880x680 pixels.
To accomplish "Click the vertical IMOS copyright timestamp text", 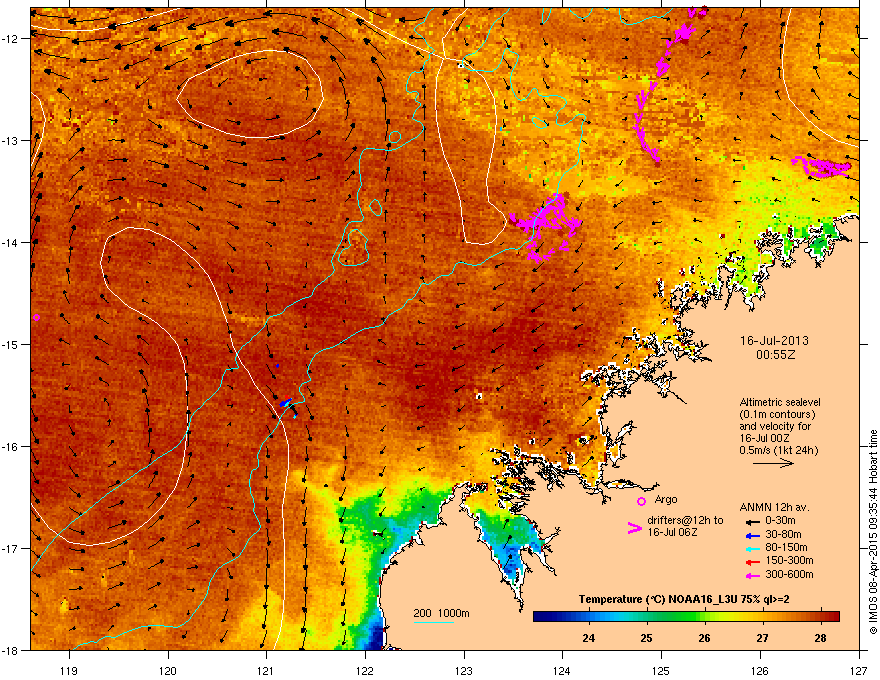I will pyautogui.click(x=873, y=532).
